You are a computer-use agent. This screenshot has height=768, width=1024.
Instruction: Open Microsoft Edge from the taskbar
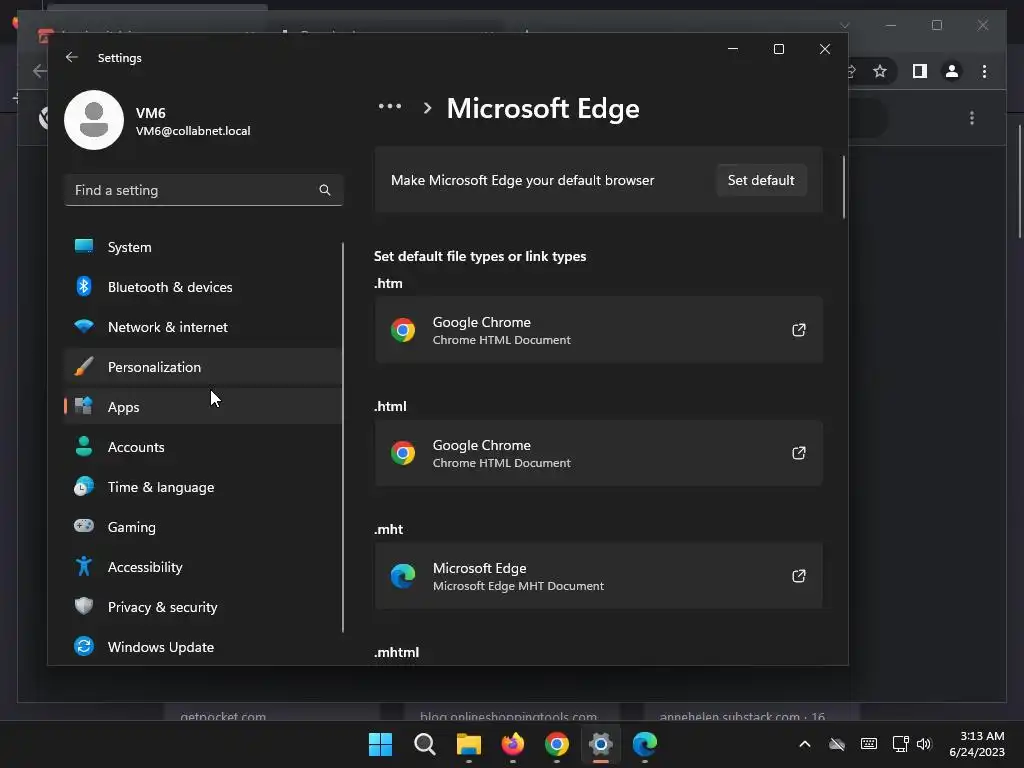pos(645,744)
